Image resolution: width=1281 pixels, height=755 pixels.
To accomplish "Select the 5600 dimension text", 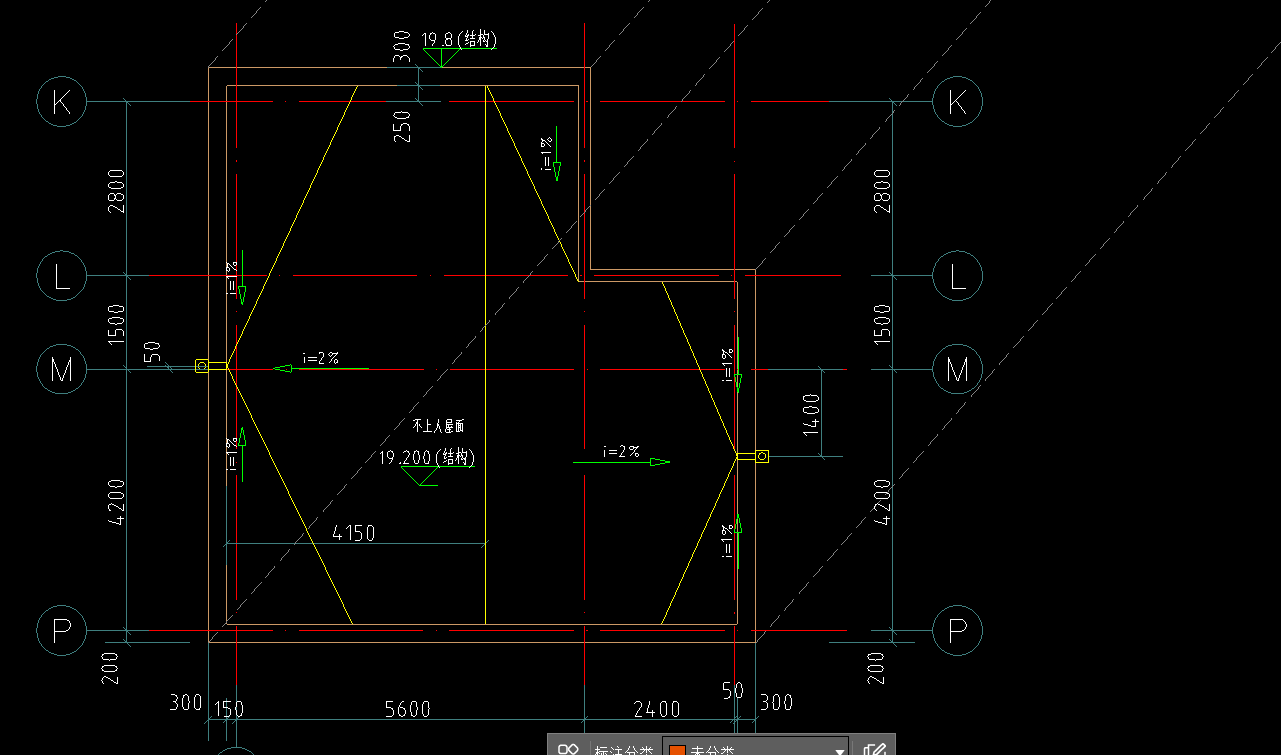I will tap(408, 709).
